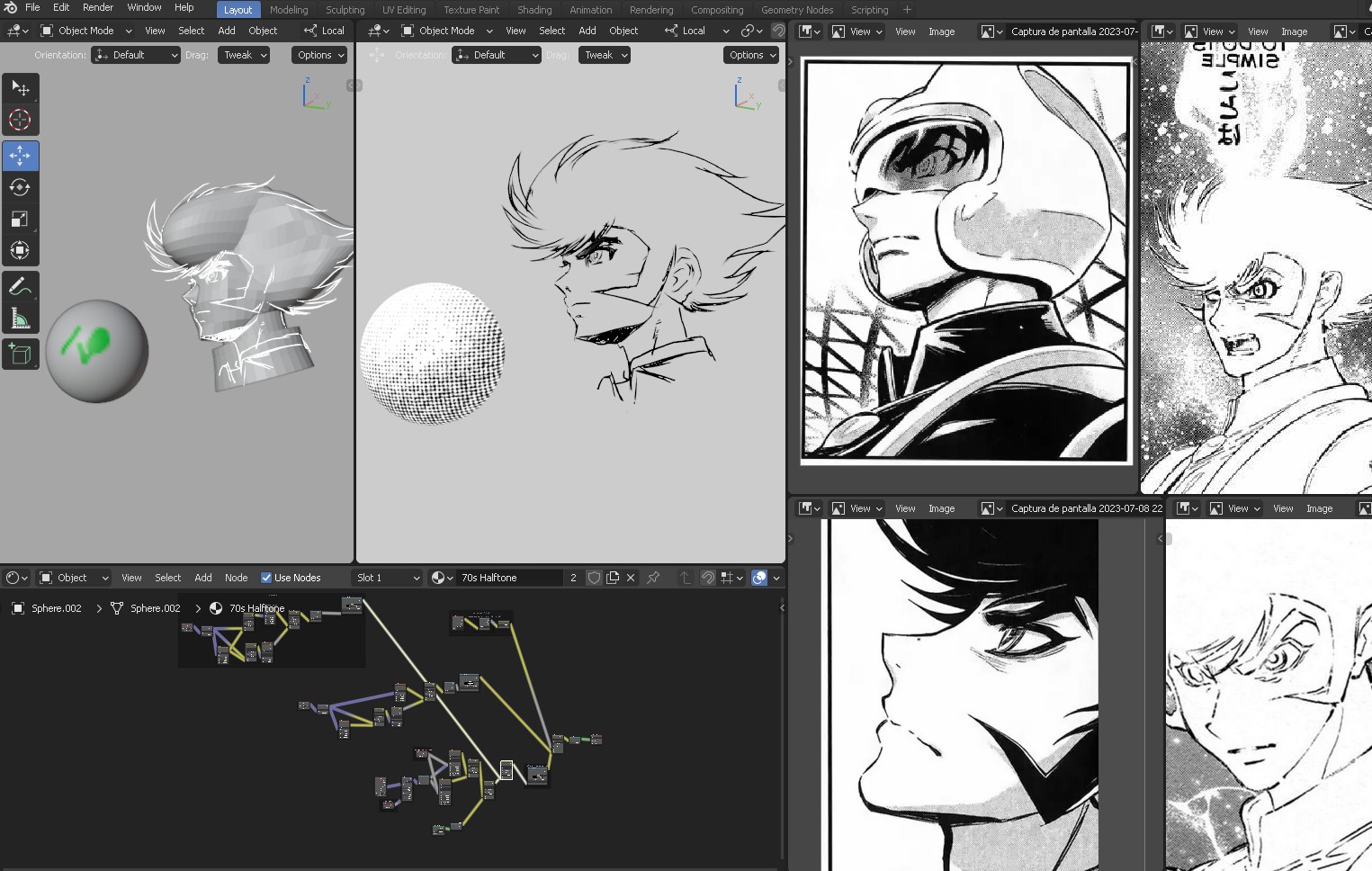Browse material list next to 70s Halftone
1372x871 pixels.
tap(442, 578)
